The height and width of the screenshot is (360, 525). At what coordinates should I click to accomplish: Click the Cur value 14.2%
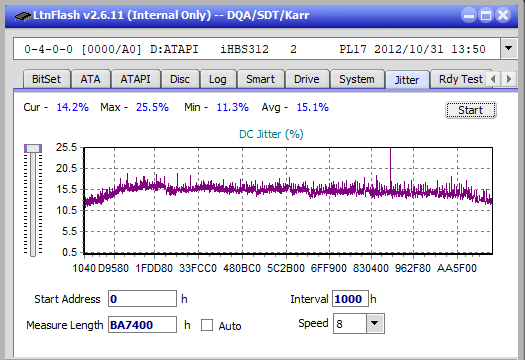tap(73, 107)
